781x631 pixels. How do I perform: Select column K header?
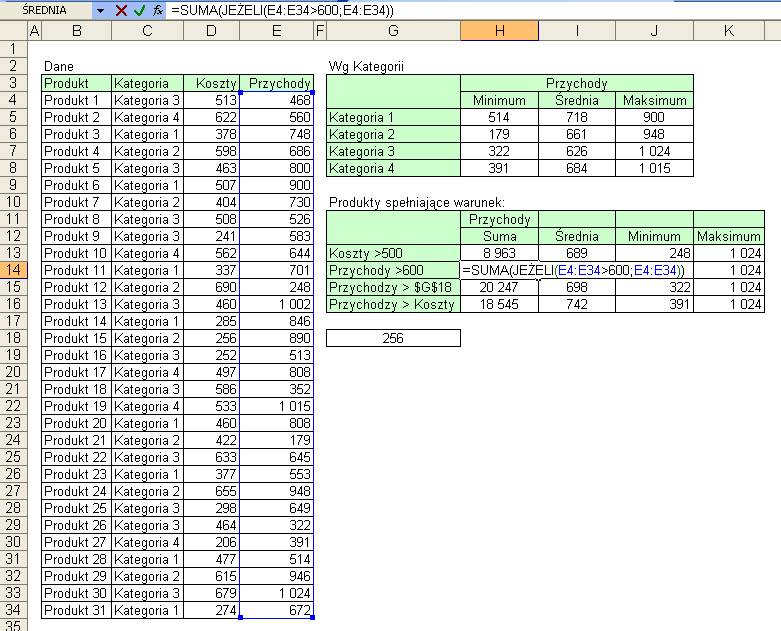pos(729,31)
